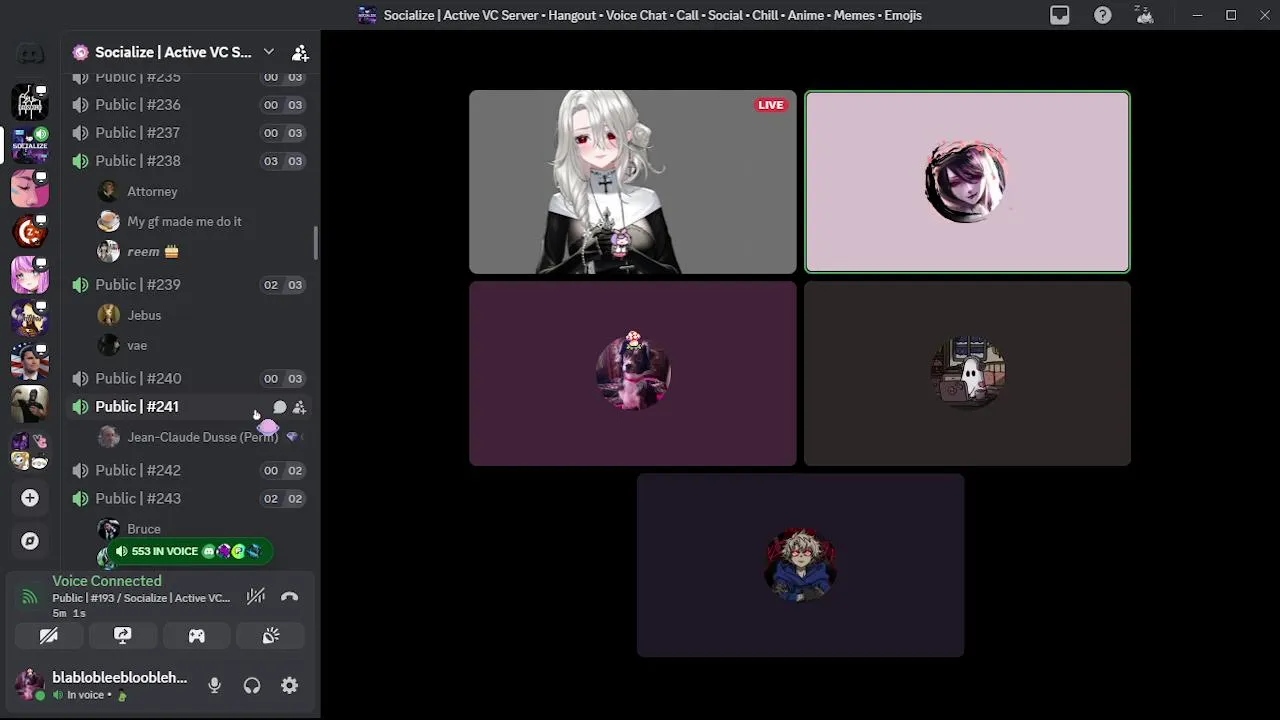Select the pink-haired girl server icon
The image size is (1280, 720).
click(30, 189)
